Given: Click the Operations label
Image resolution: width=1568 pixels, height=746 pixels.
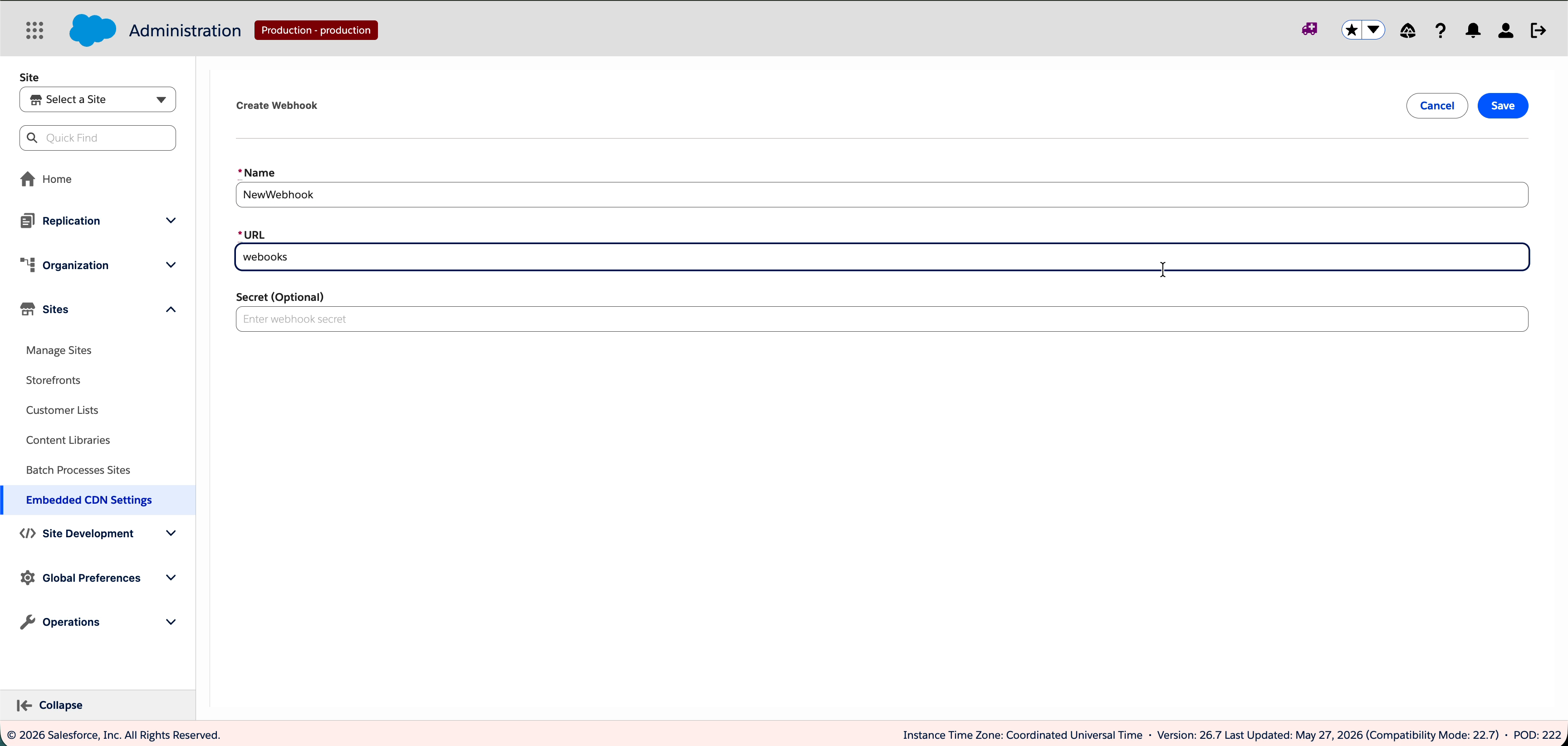Looking at the screenshot, I should pyautogui.click(x=71, y=622).
